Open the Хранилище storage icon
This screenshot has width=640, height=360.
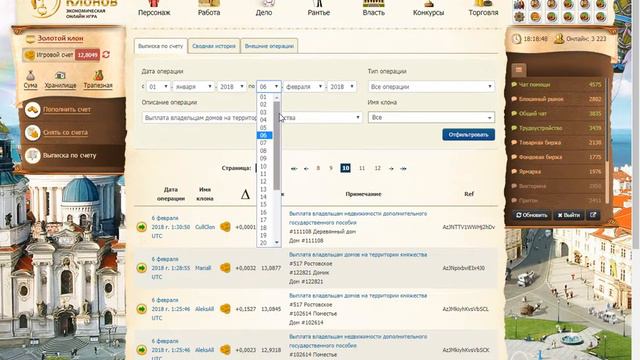tap(60, 76)
